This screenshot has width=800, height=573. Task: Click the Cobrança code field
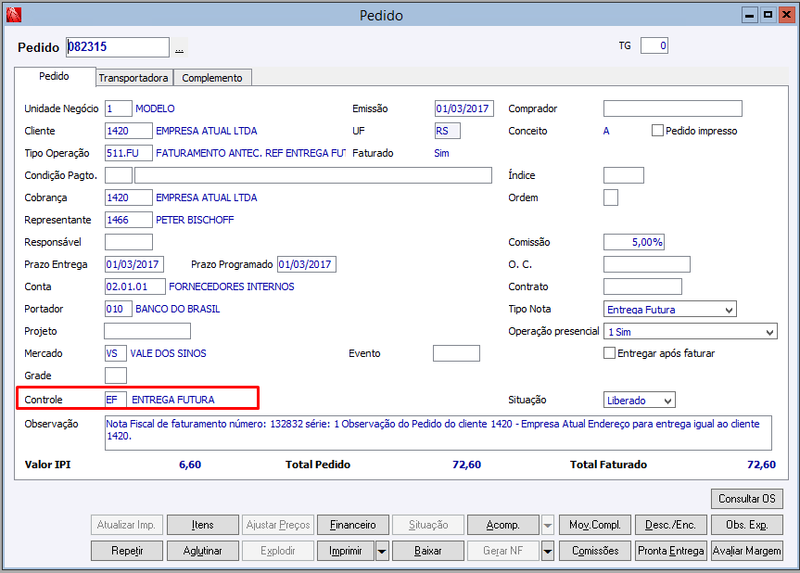click(129, 197)
